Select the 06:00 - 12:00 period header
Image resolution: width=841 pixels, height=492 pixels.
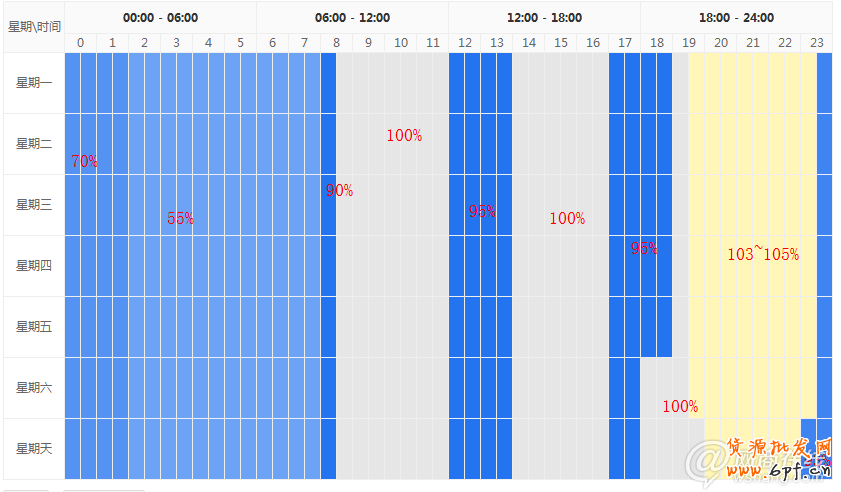pyautogui.click(x=352, y=18)
